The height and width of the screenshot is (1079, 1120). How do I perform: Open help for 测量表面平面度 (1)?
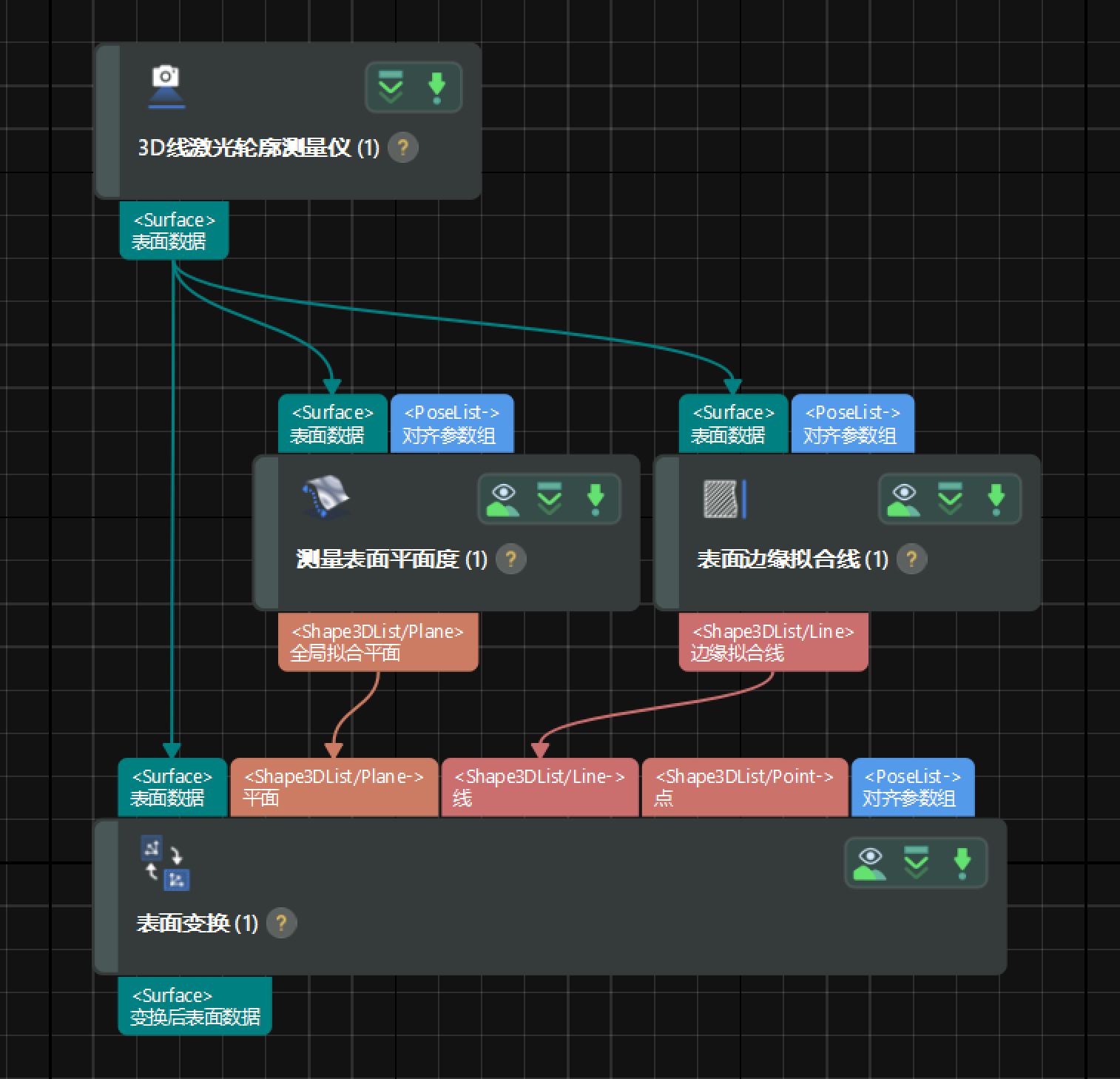[x=510, y=559]
